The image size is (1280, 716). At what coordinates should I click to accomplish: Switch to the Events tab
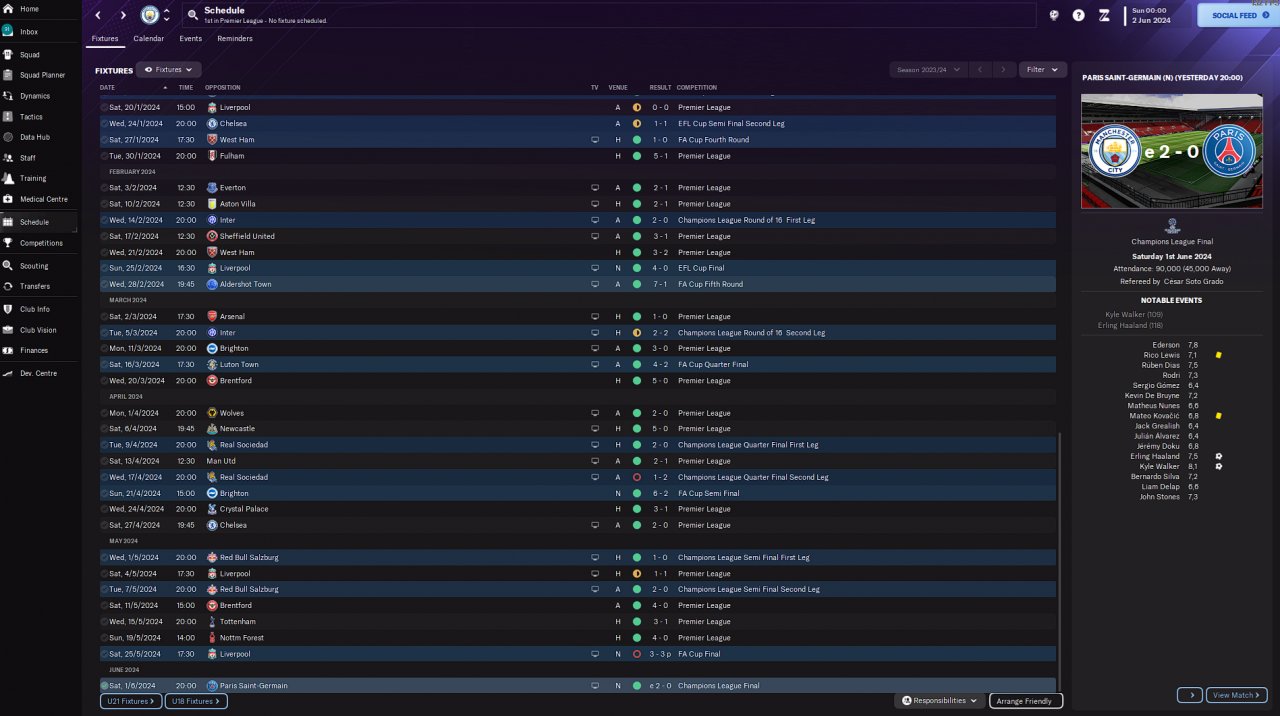(x=191, y=39)
